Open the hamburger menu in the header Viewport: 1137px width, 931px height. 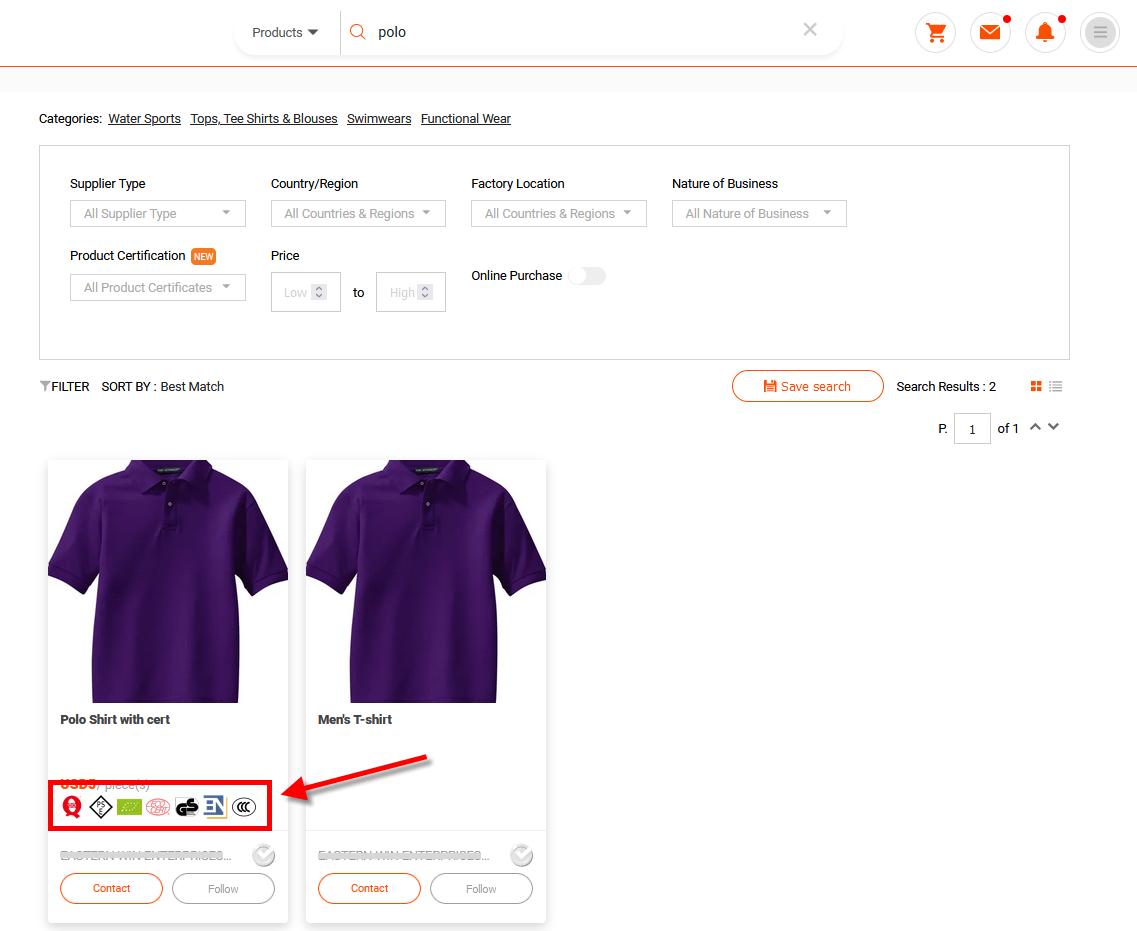pyautogui.click(x=1100, y=33)
